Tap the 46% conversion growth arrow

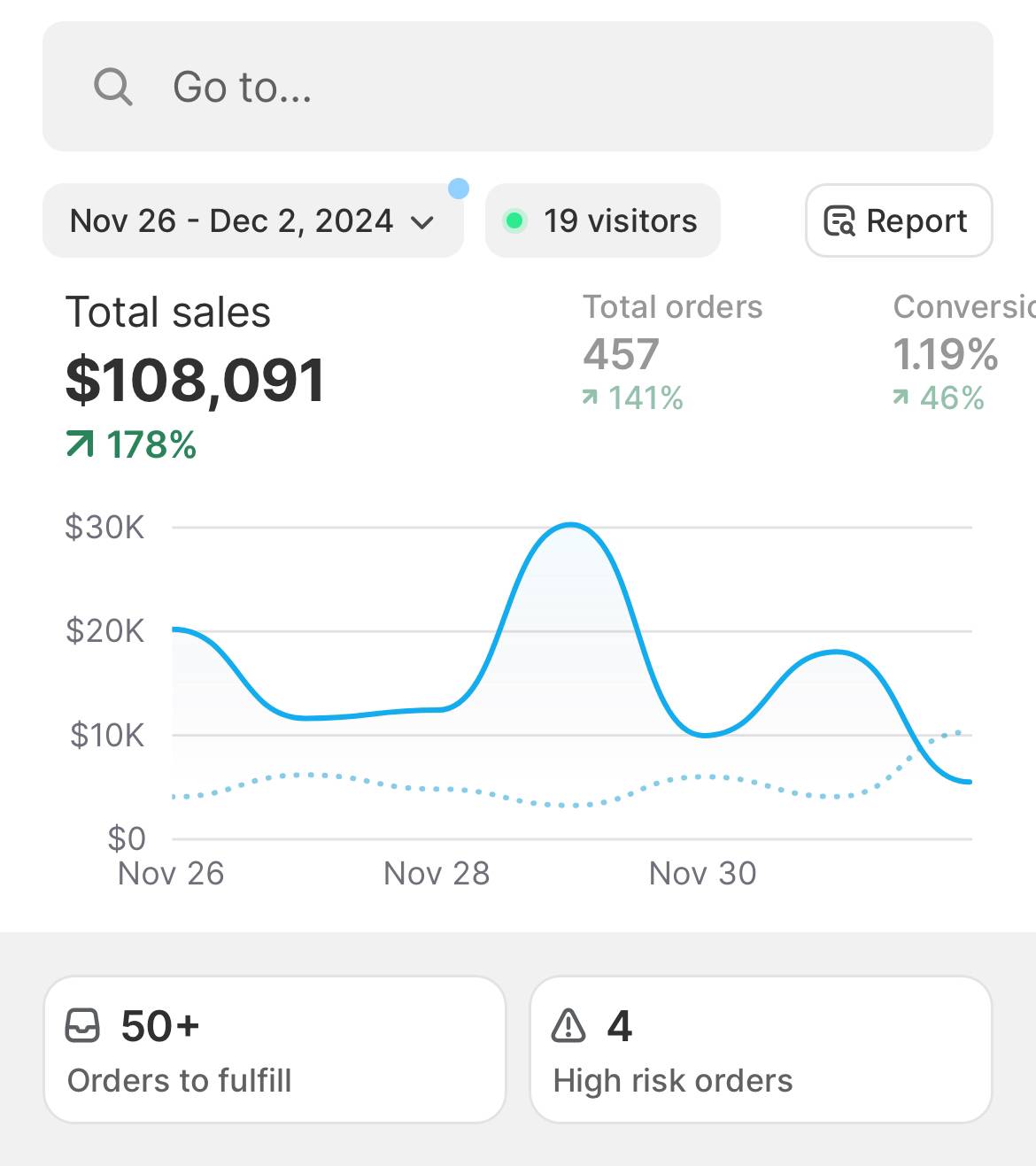901,398
